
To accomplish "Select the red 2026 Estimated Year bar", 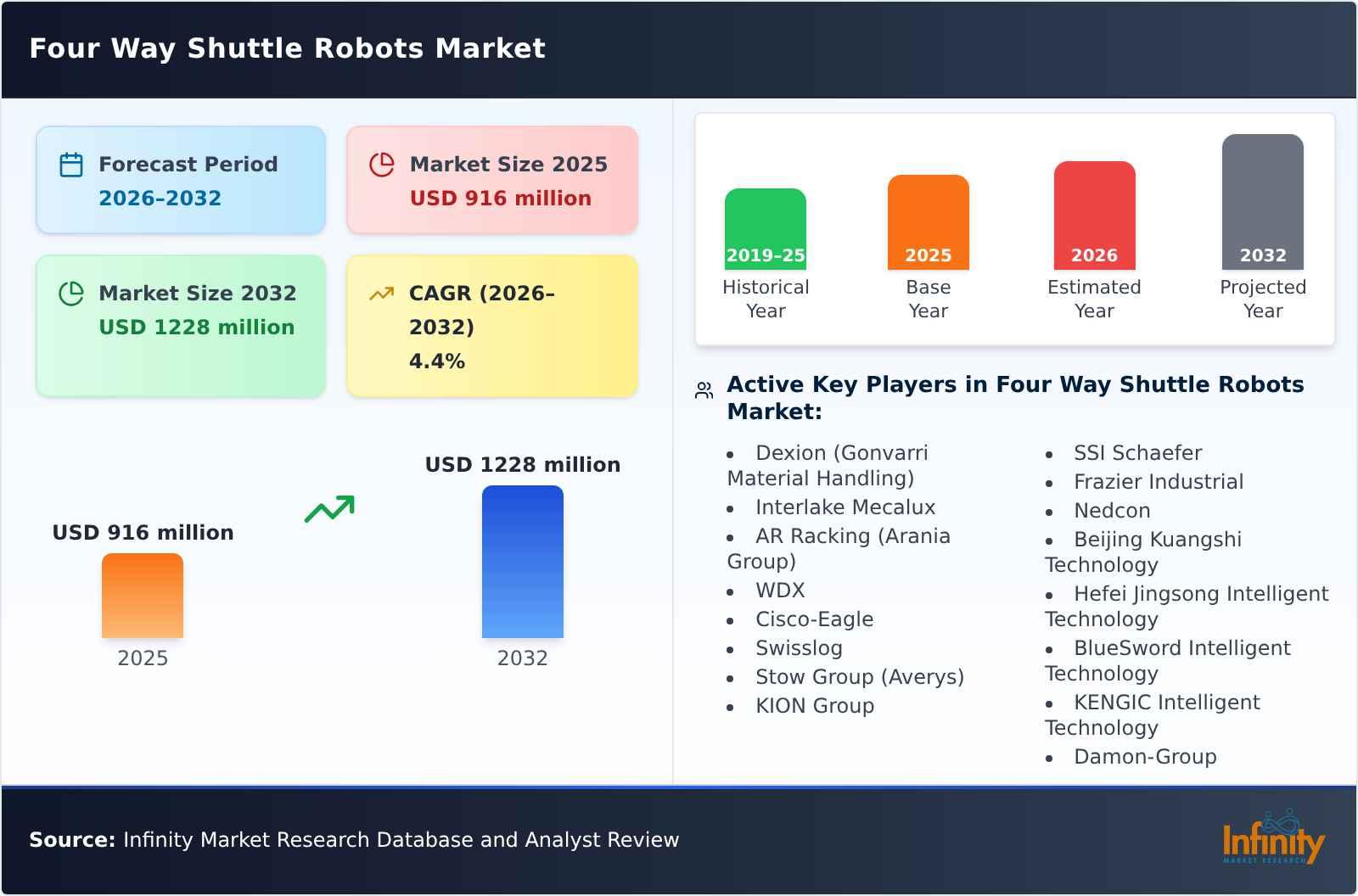I will [1095, 216].
